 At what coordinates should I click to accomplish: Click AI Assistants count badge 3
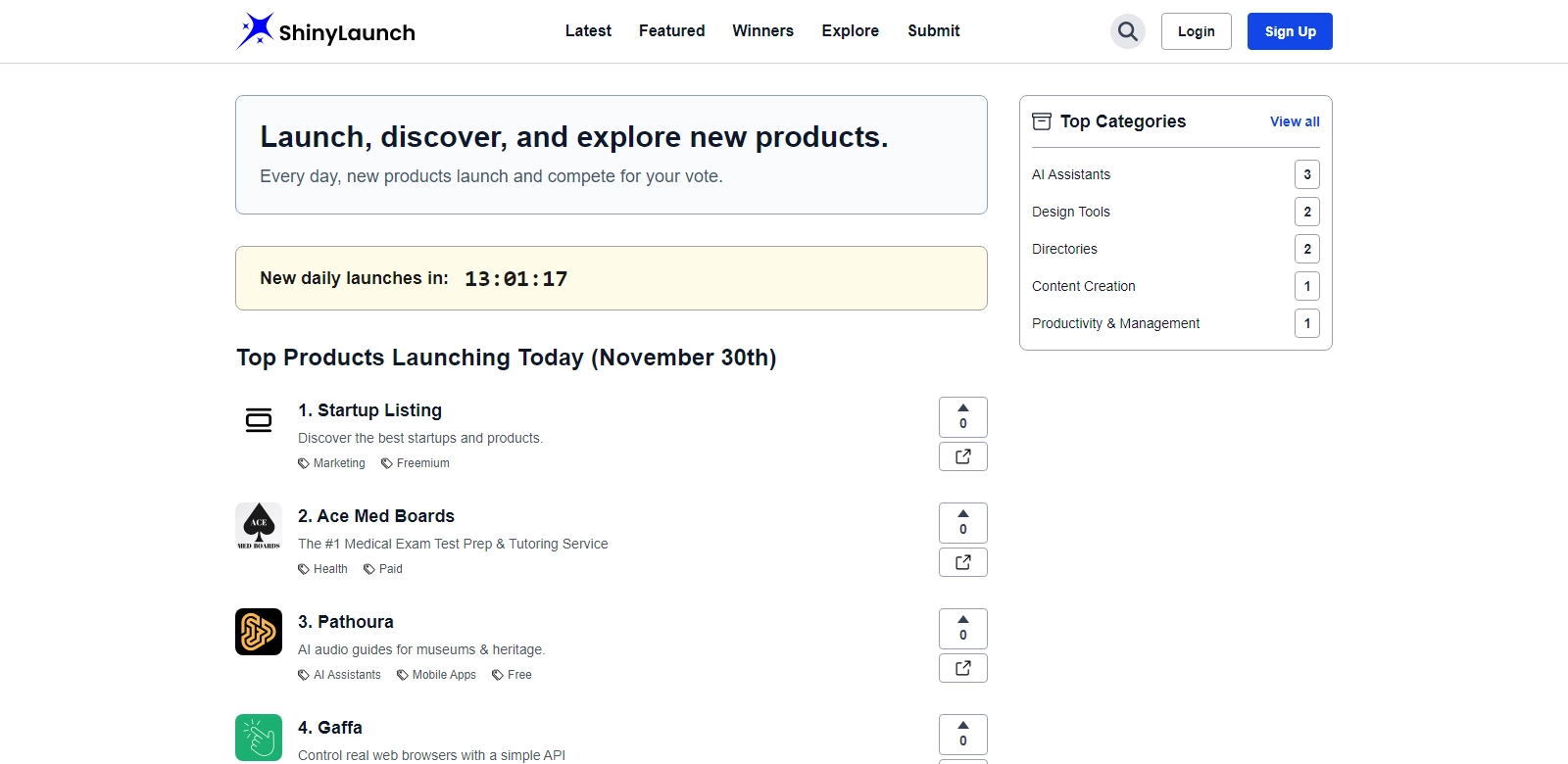(1307, 174)
